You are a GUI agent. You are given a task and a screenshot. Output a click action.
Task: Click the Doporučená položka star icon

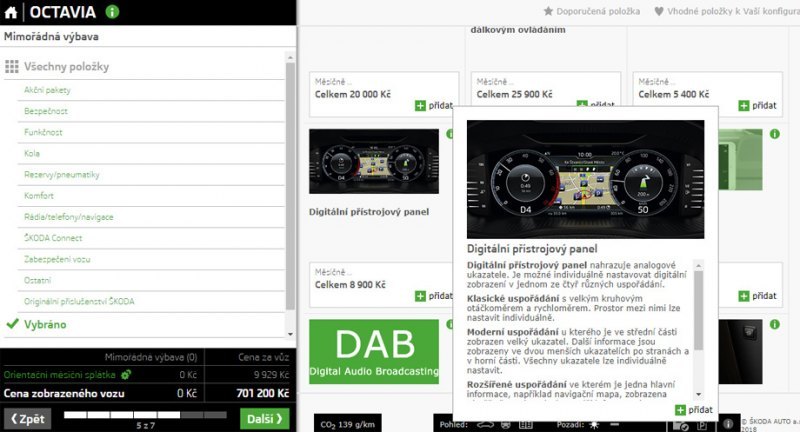[x=548, y=11]
